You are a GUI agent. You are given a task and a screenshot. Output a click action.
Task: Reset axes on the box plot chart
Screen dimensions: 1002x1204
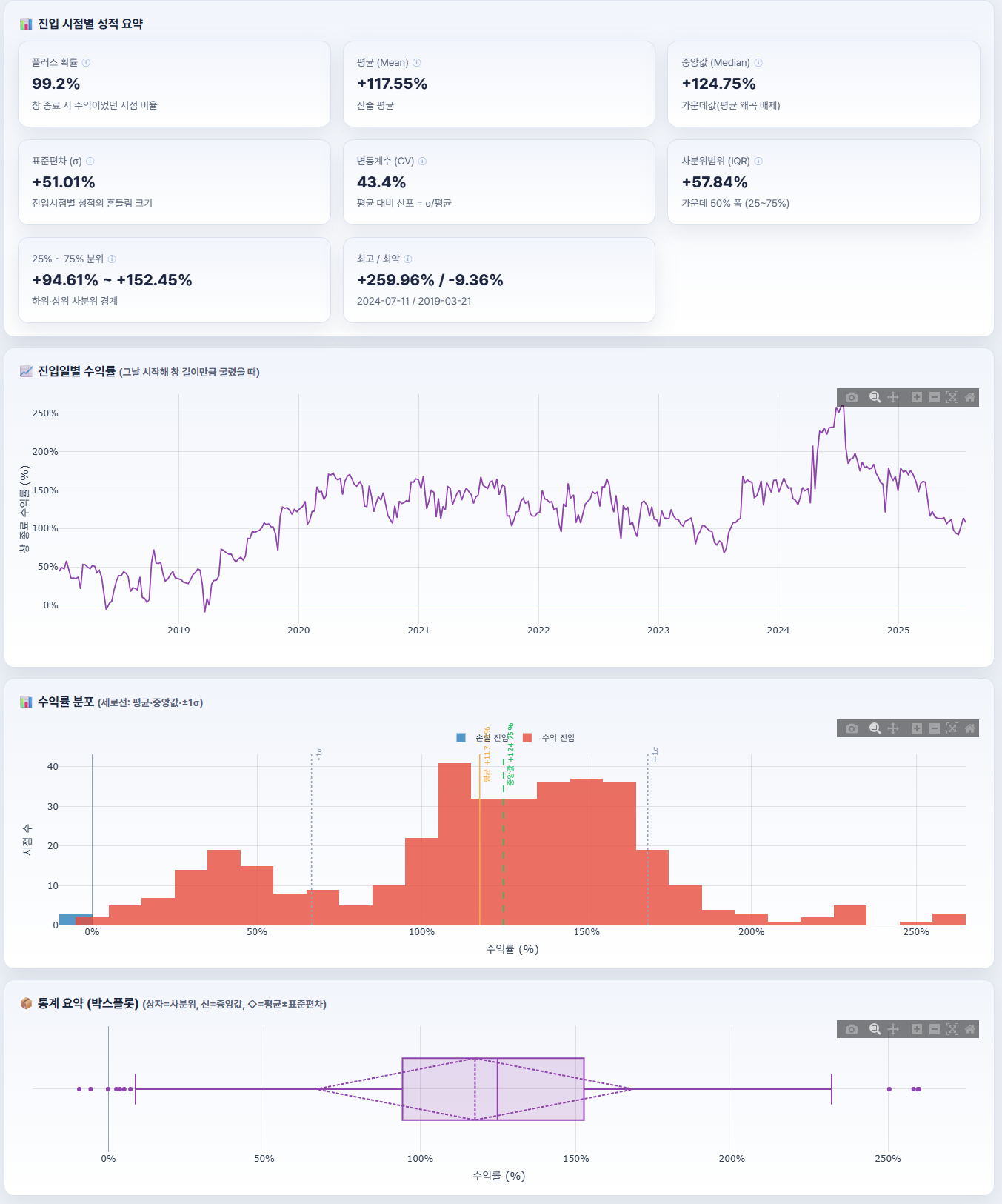(x=969, y=1029)
